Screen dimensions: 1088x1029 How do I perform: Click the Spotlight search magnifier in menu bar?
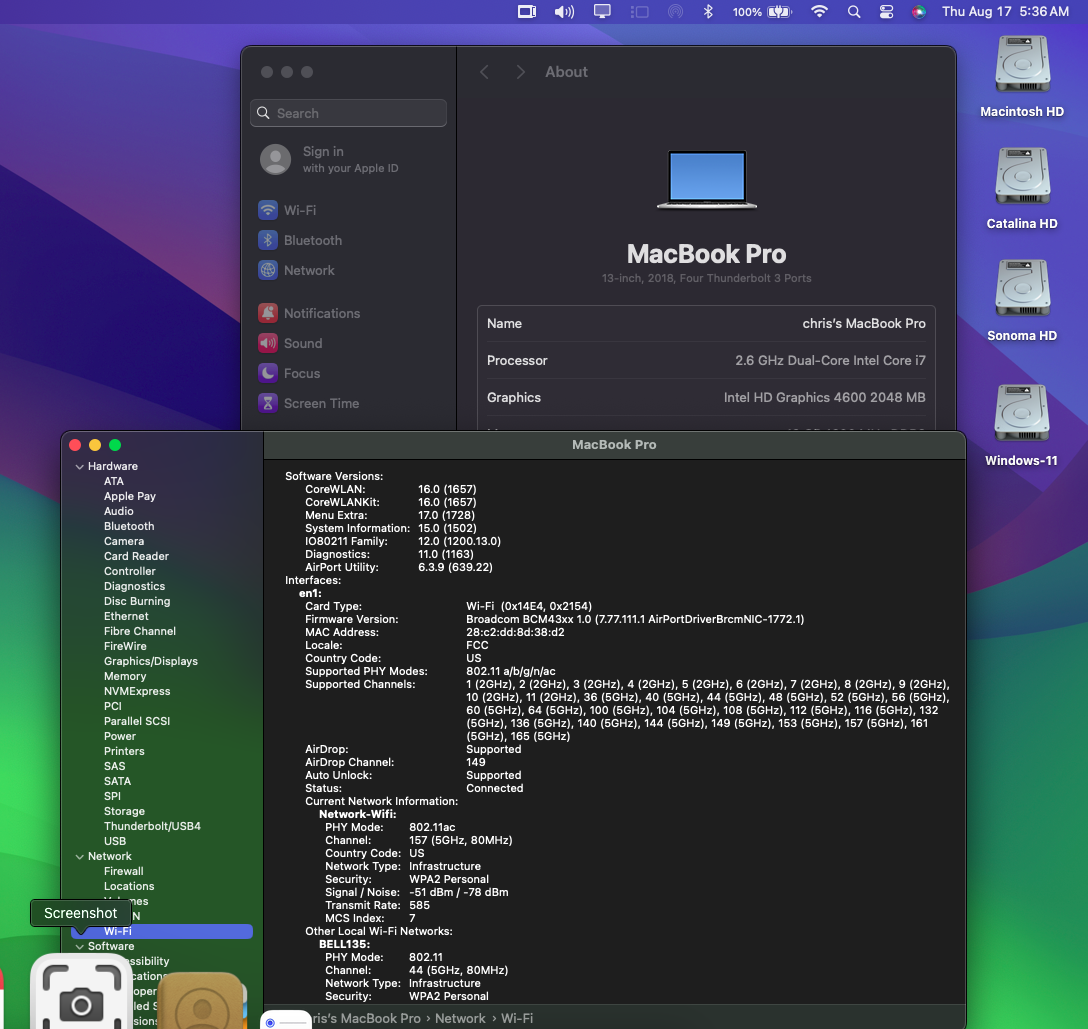tap(852, 12)
